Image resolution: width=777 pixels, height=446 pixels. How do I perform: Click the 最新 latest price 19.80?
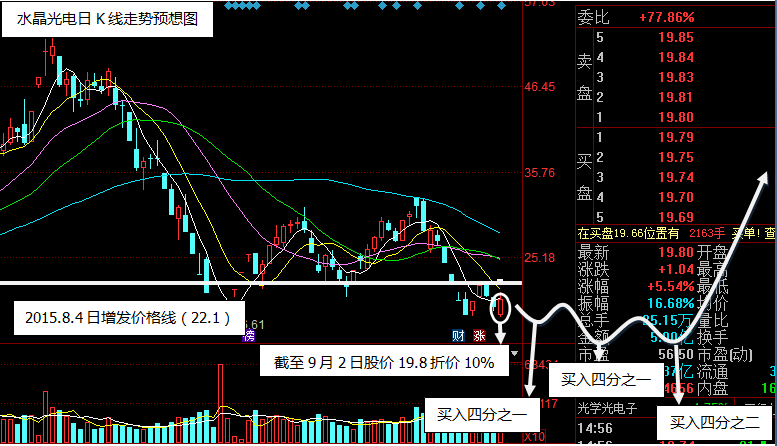675,252
